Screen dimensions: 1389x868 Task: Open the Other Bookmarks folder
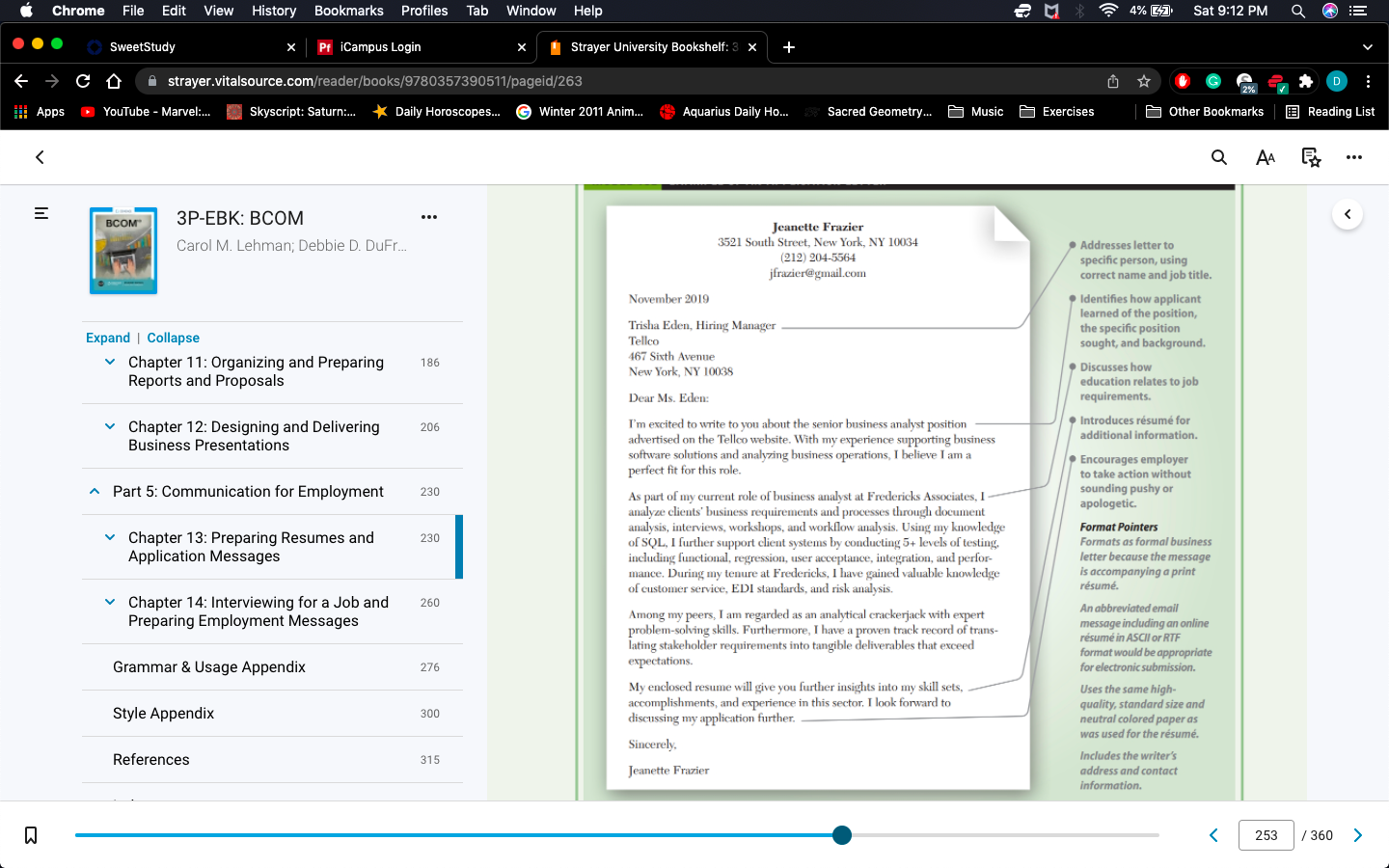click(1205, 112)
